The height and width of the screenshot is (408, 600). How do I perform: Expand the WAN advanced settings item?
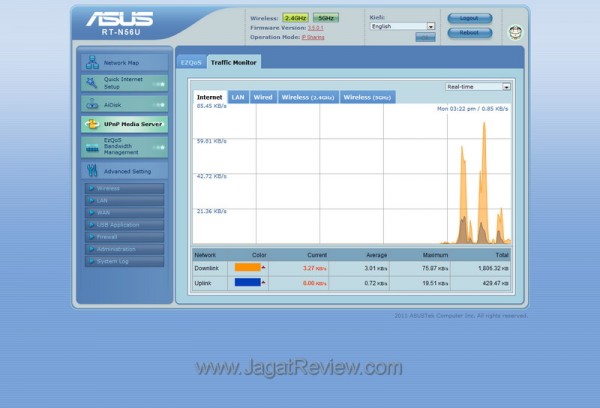pos(124,212)
